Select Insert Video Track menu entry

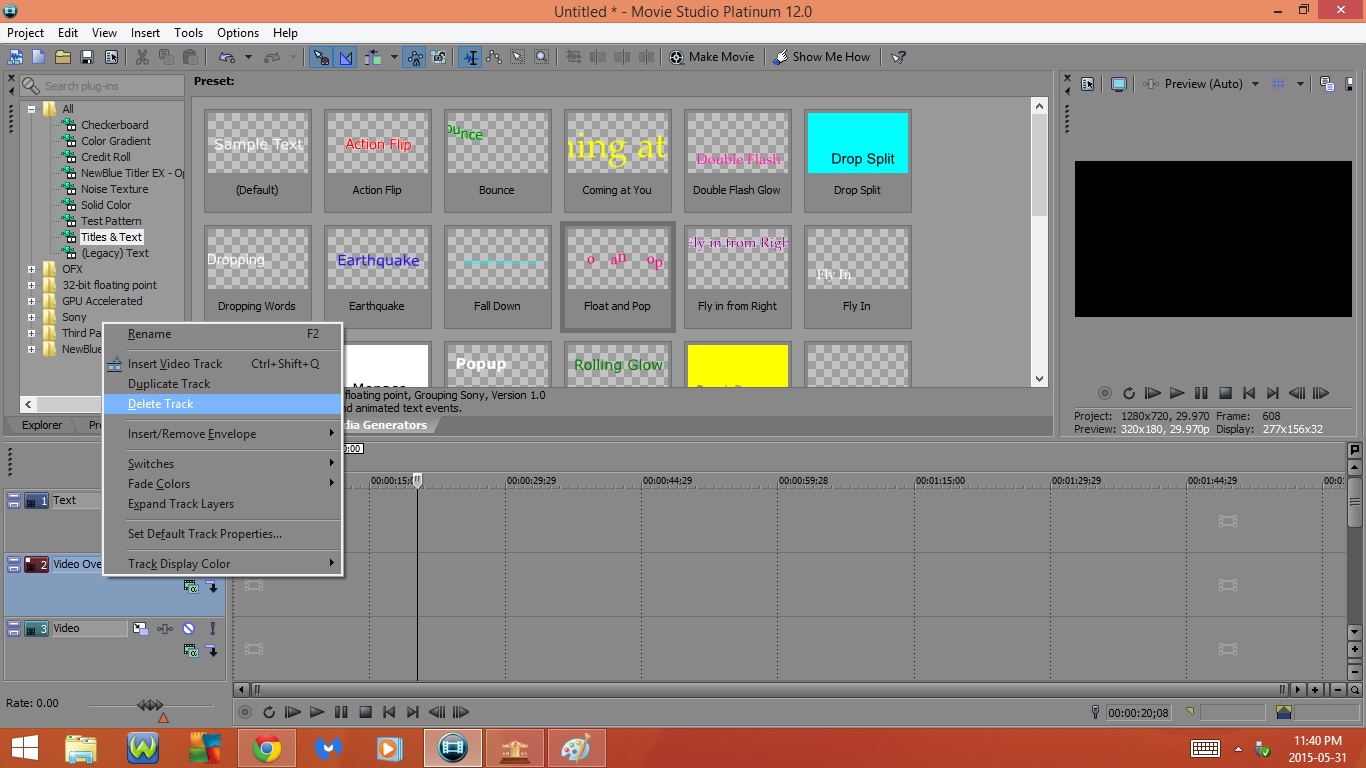[x=222, y=364]
